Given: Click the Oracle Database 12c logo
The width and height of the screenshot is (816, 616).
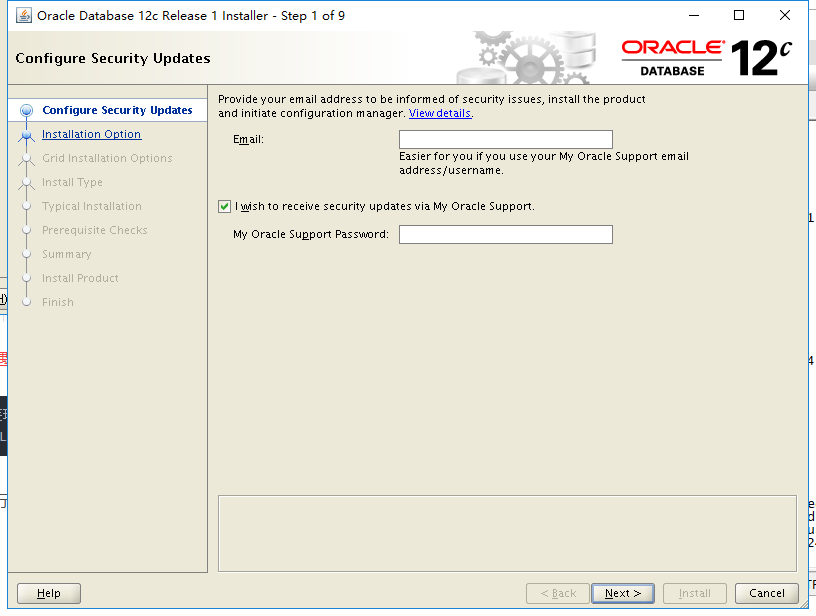Looking at the screenshot, I should (707, 58).
